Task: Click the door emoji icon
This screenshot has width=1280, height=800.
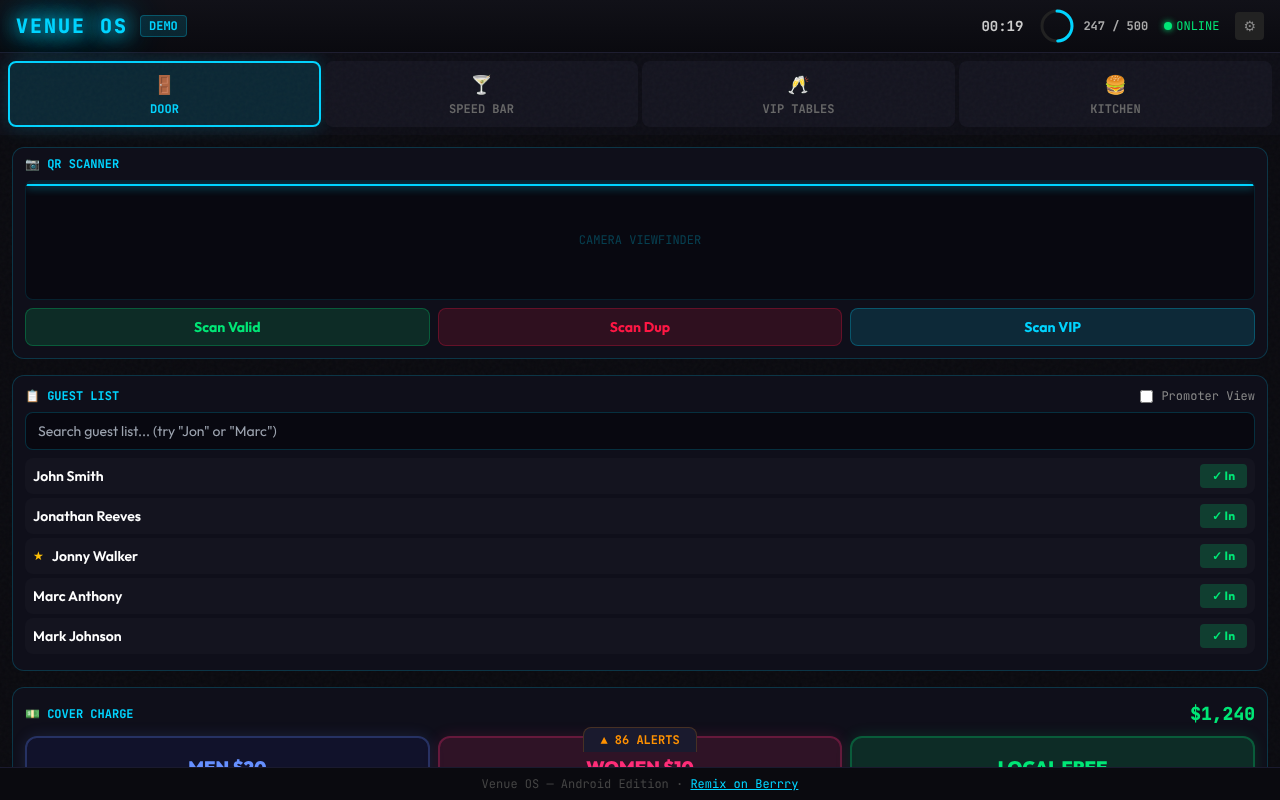Action: pyautogui.click(x=164, y=85)
